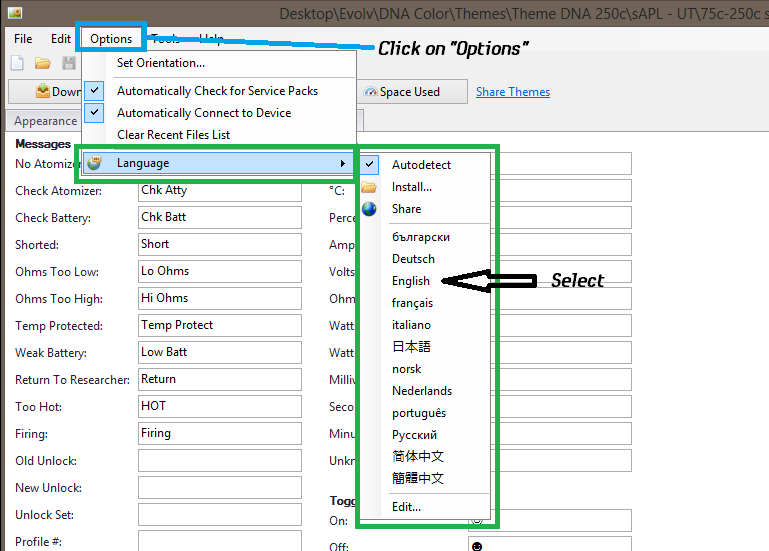Viewport: 769px width, 551px height.
Task: Select norsk language
Action: pos(407,369)
